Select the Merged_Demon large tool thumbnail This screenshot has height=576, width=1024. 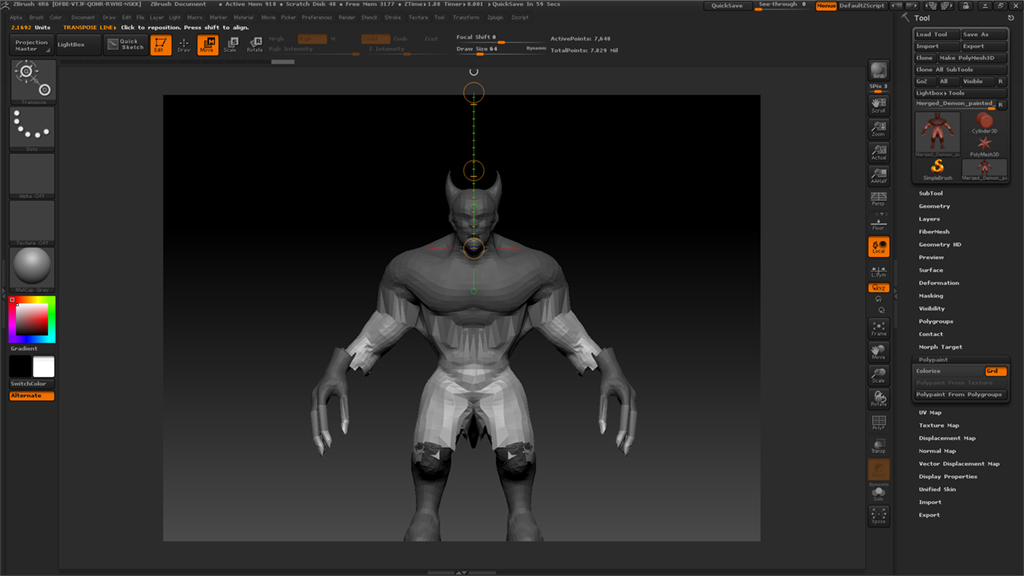(937, 133)
